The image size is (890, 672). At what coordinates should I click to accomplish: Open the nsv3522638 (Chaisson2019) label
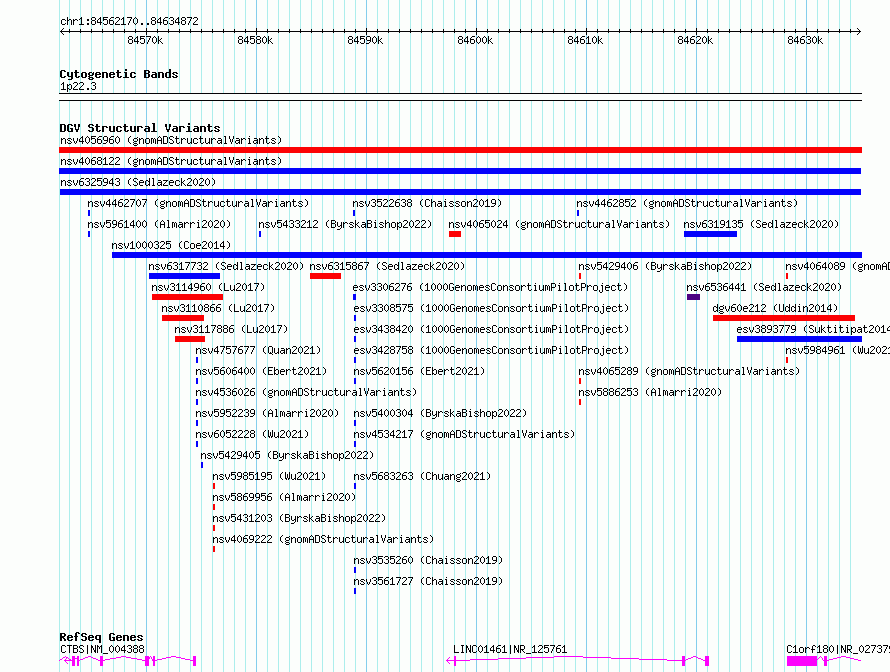427,203
